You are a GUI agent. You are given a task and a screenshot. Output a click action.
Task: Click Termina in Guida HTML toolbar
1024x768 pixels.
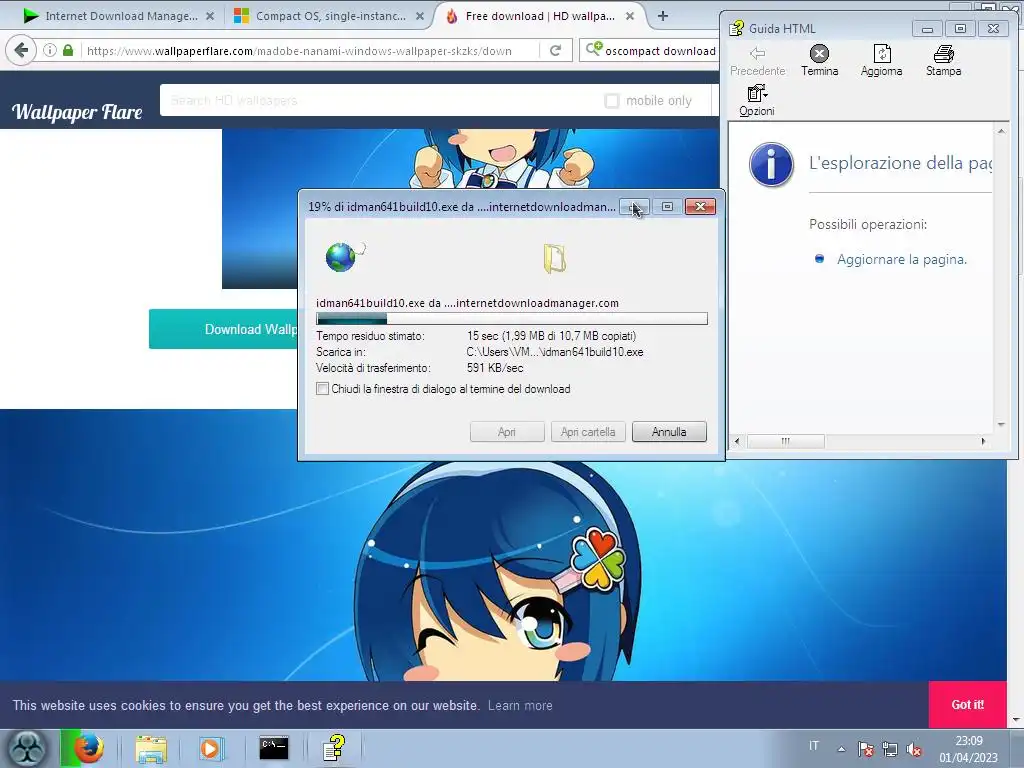point(819,61)
